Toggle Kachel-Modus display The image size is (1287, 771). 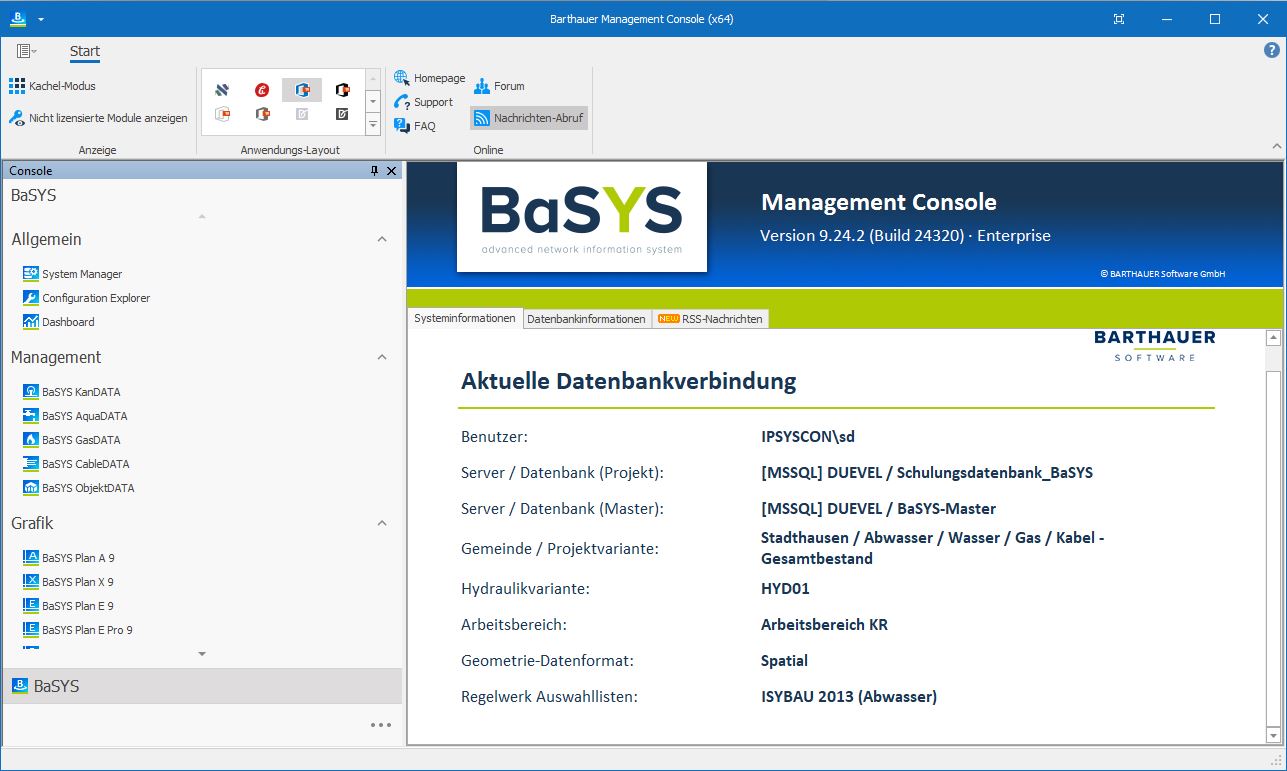click(53, 86)
